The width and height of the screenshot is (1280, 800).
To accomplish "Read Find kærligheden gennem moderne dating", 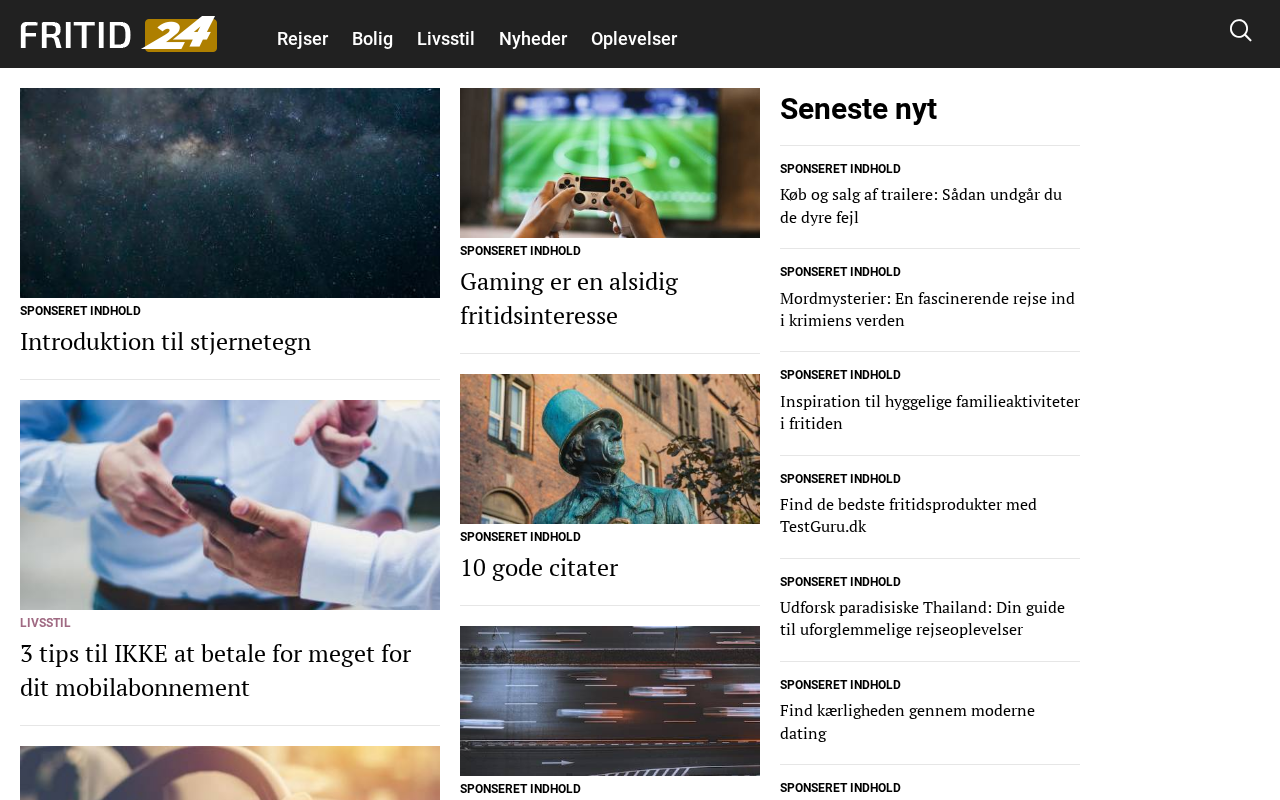I will 907,722.
